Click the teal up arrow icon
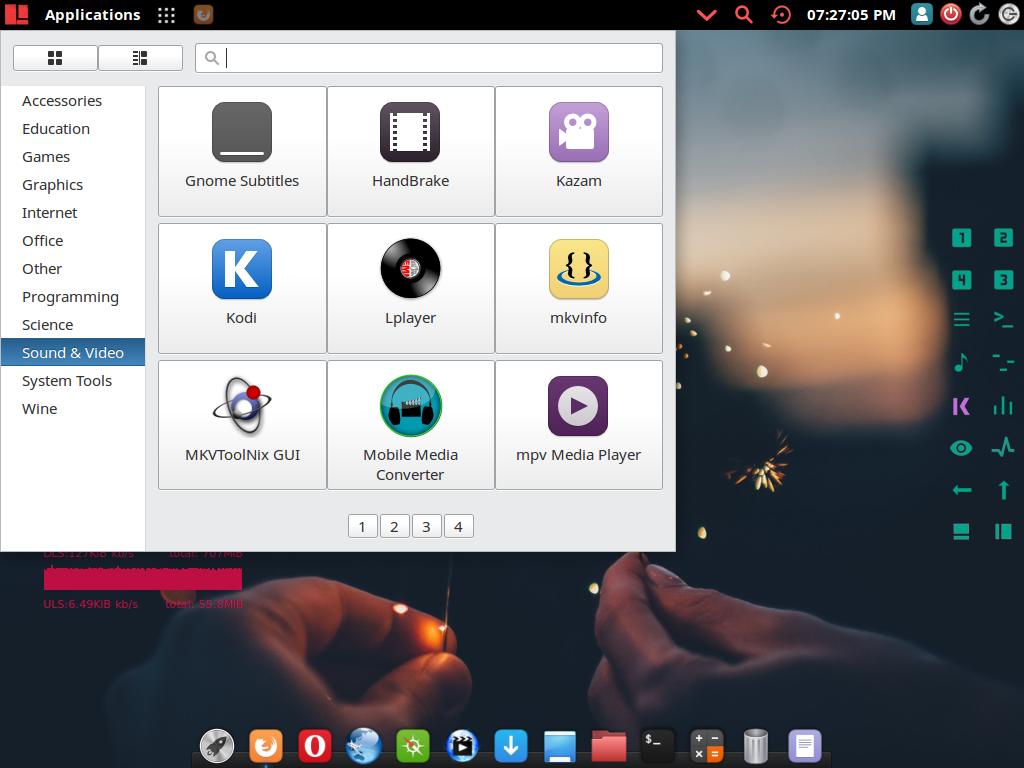The image size is (1024, 768). pyautogui.click(x=1004, y=490)
